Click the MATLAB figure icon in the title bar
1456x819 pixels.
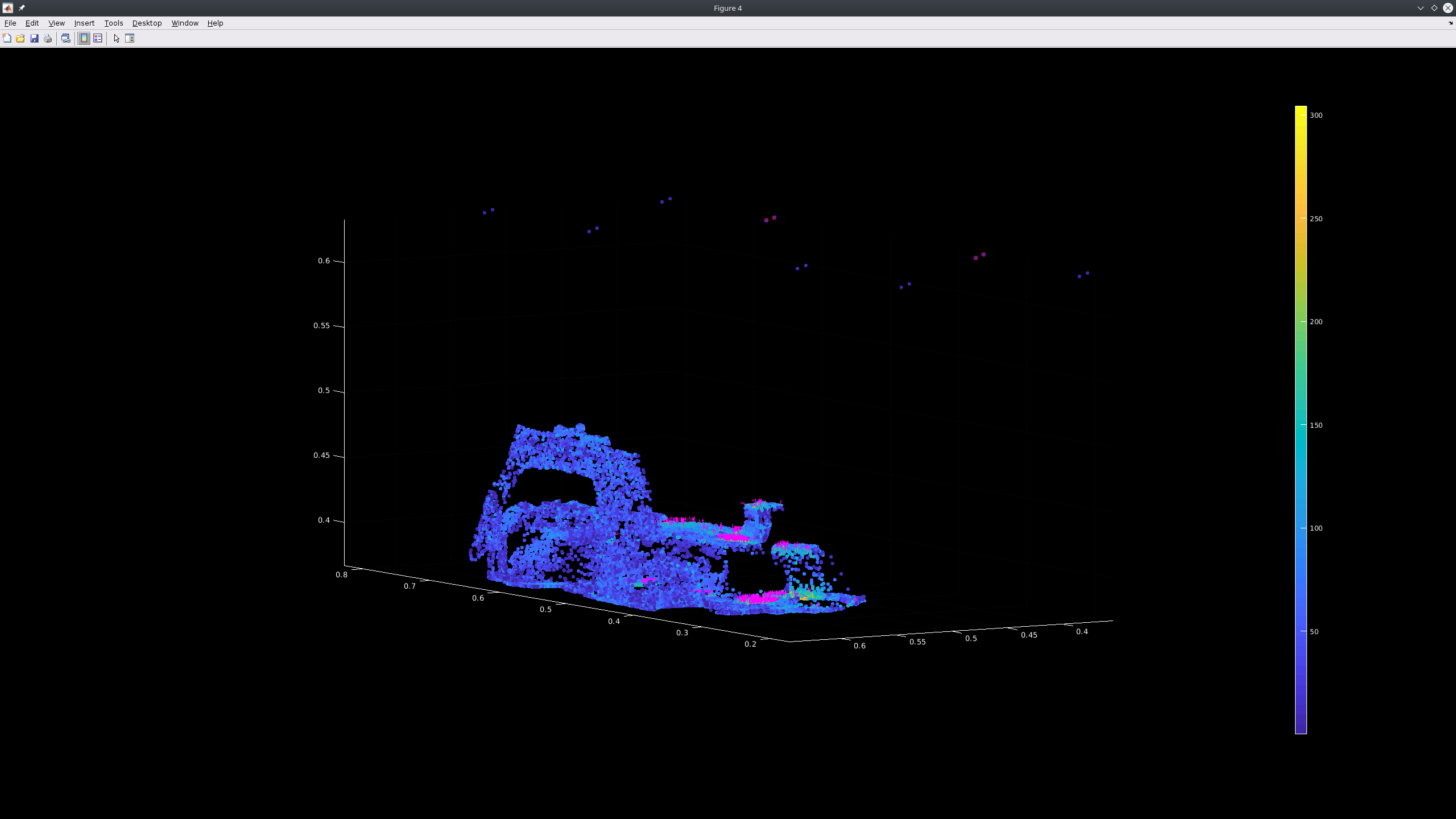click(7, 8)
